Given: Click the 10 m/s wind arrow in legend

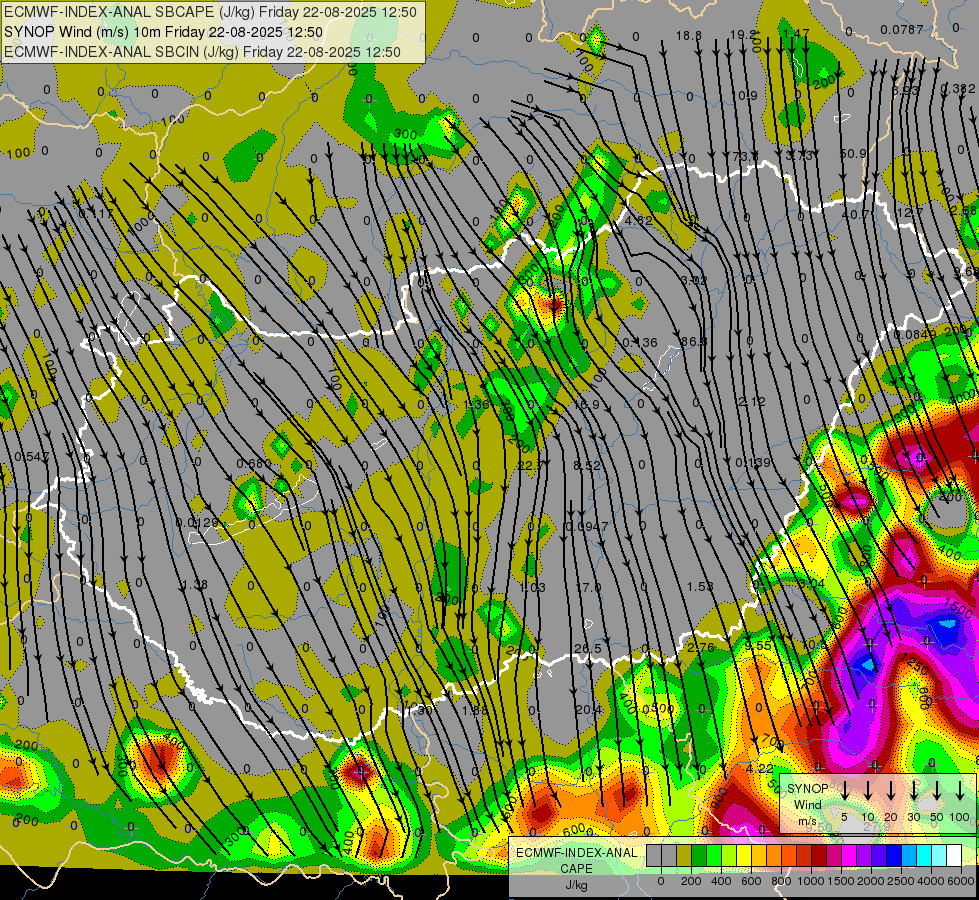Looking at the screenshot, I should pos(867,791).
